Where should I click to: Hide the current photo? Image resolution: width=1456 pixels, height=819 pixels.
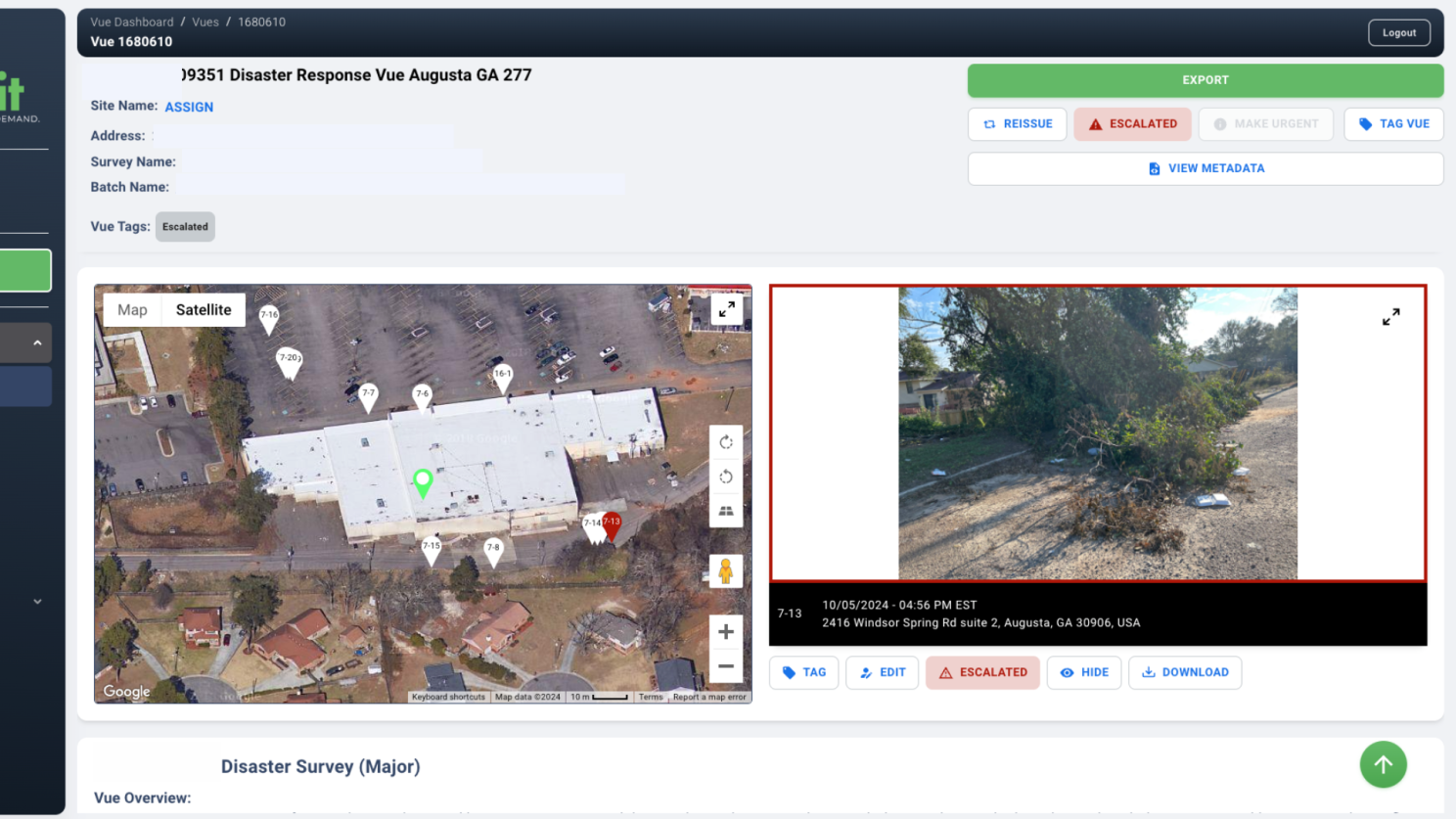pyautogui.click(x=1083, y=672)
